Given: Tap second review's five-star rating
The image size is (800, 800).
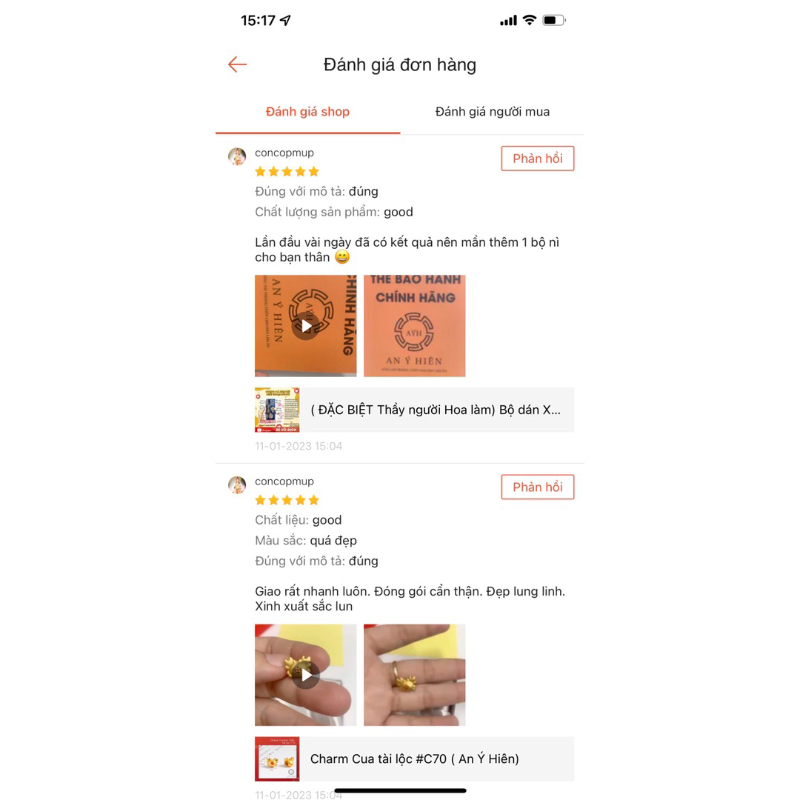Looking at the screenshot, I should pyautogui.click(x=287, y=500).
